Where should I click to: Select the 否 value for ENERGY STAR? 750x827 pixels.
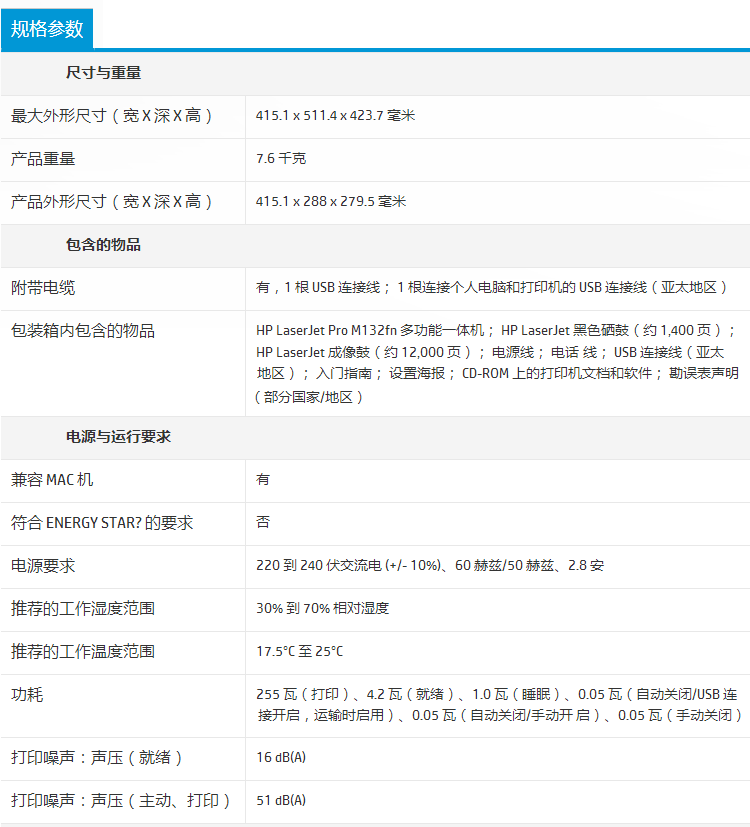263,522
